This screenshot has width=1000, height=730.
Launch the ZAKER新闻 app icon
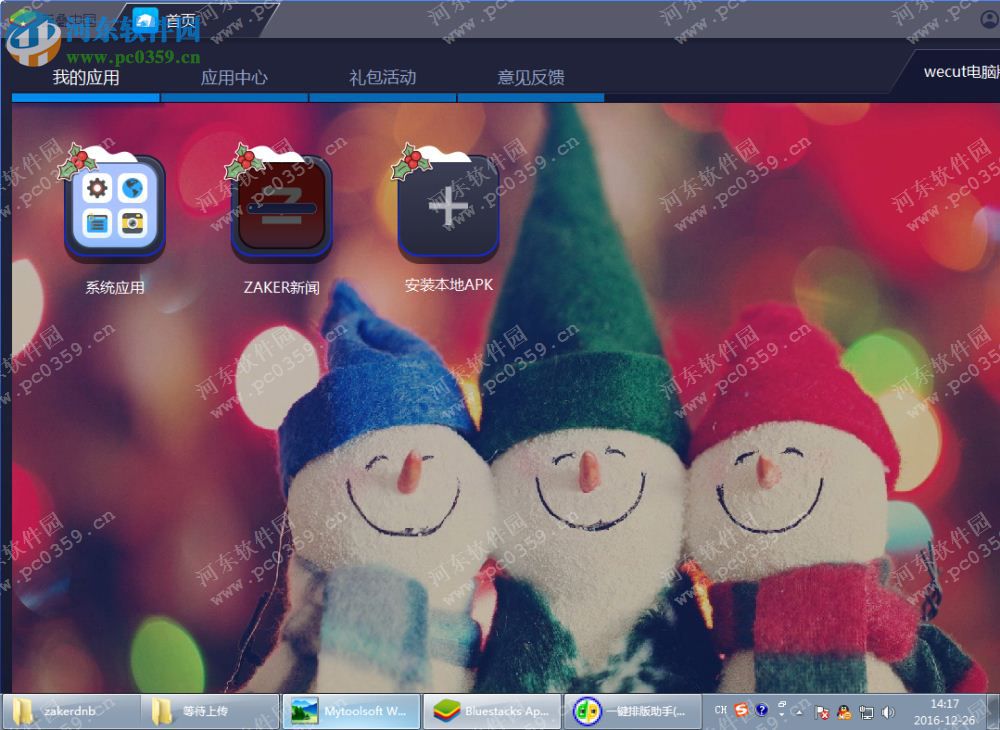[281, 205]
